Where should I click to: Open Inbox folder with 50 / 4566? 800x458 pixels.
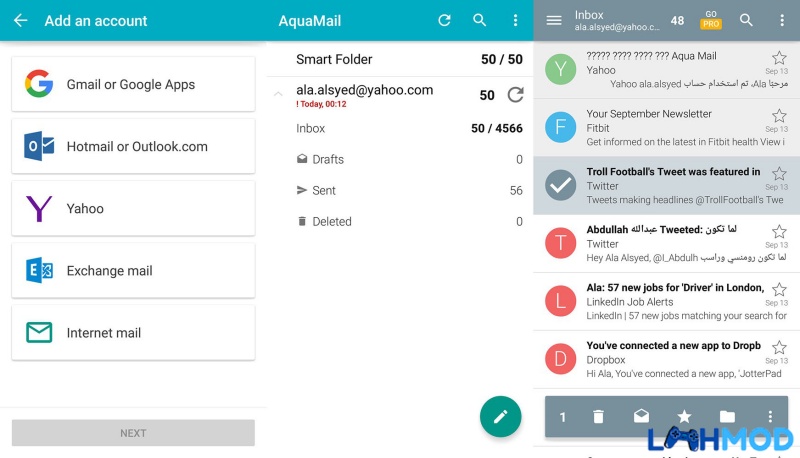[400, 129]
